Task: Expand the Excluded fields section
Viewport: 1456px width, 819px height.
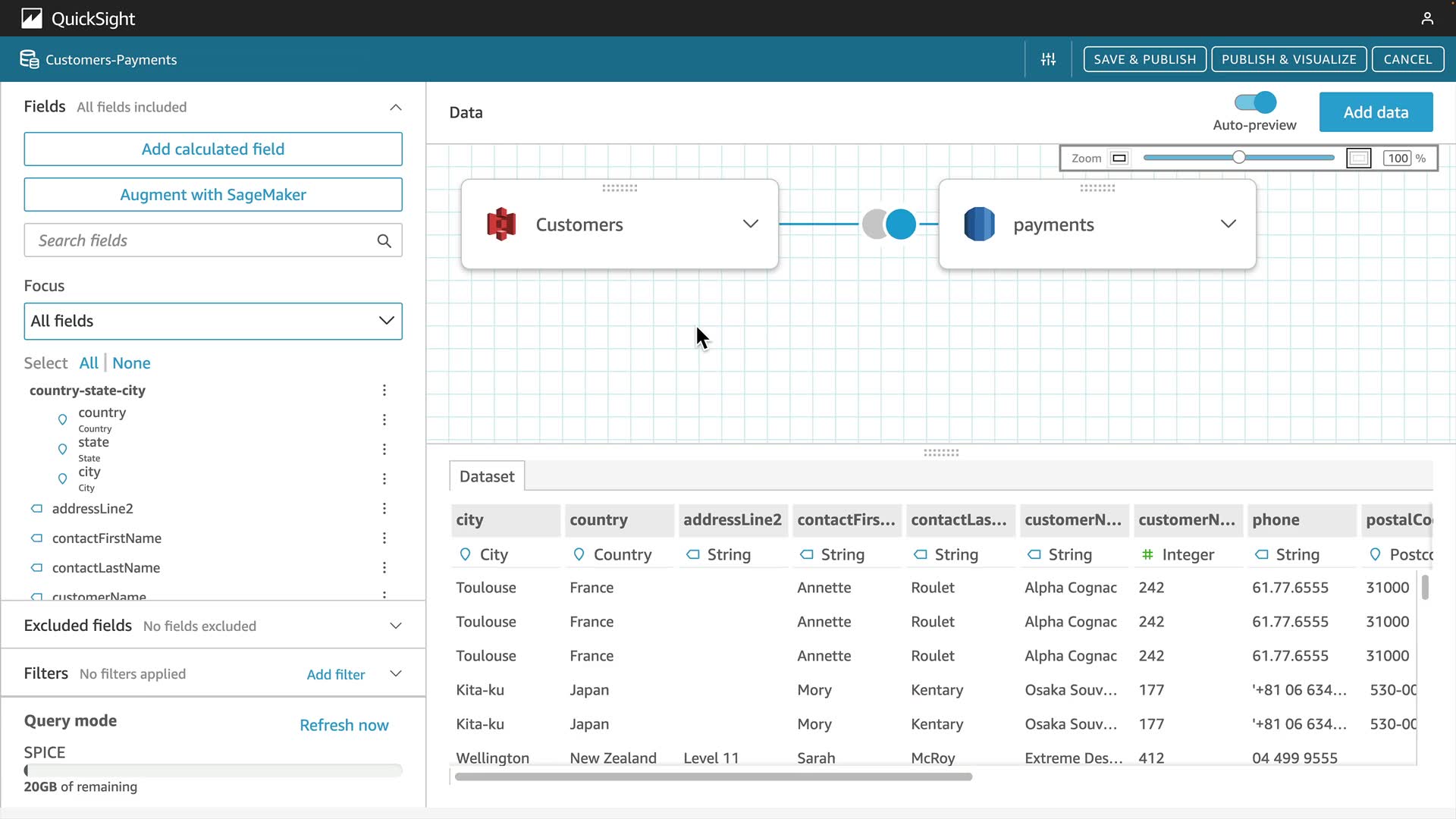Action: tap(395, 626)
